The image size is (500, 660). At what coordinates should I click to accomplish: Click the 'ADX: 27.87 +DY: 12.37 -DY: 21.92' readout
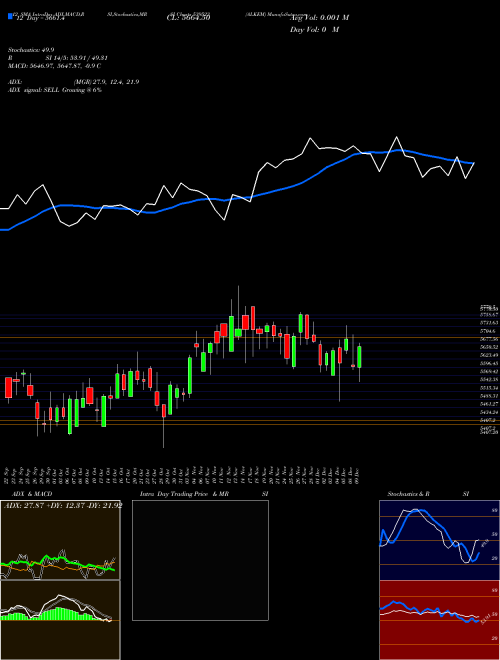pyautogui.click(x=63, y=506)
